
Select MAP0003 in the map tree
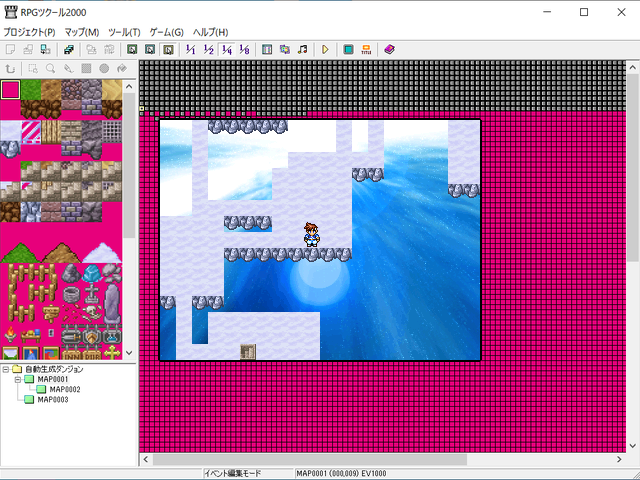click(x=53, y=399)
